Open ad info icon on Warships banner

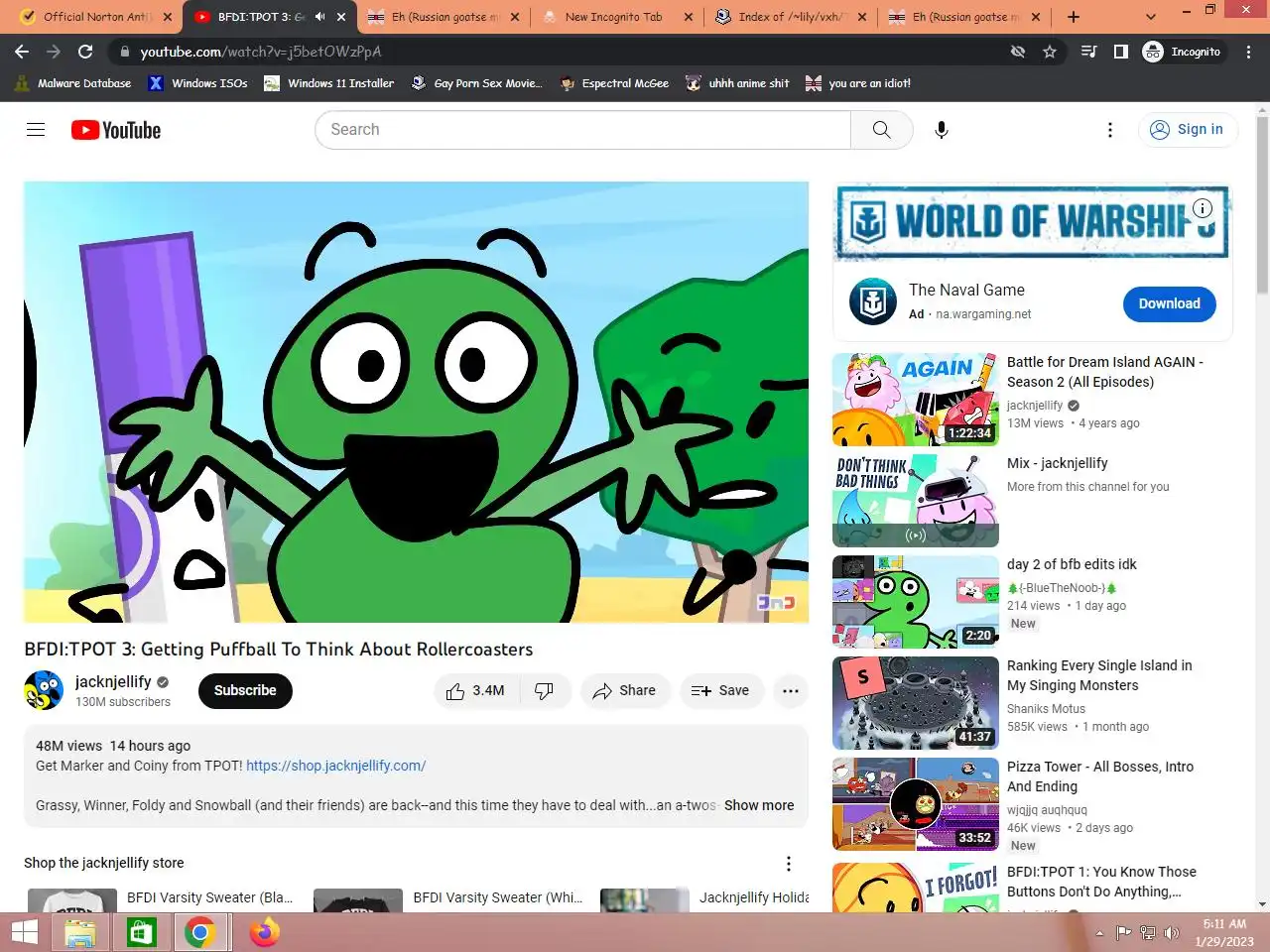coord(1203,208)
